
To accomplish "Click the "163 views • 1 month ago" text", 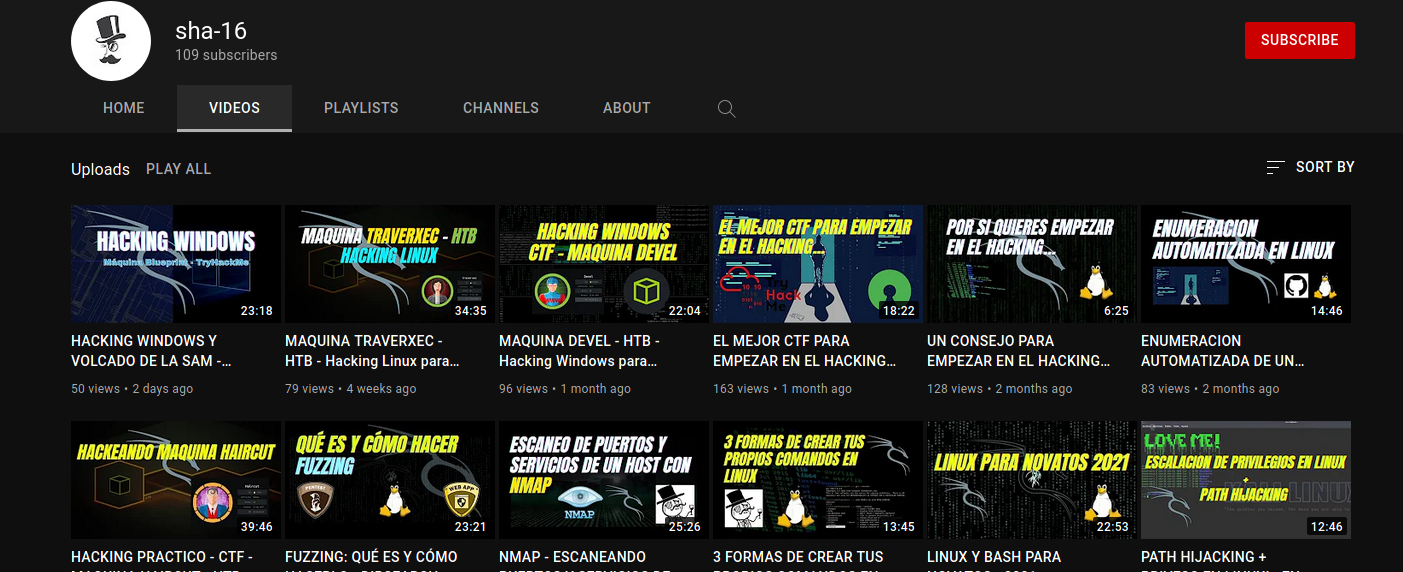I will point(783,389).
